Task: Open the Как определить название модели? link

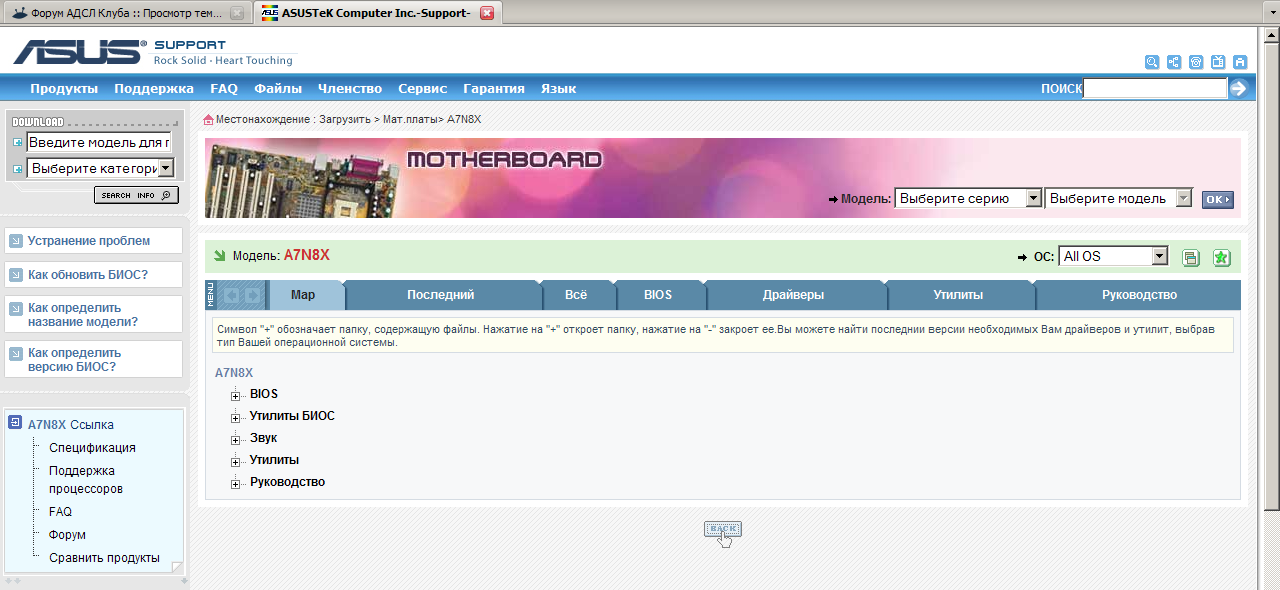Action: [x=83, y=315]
